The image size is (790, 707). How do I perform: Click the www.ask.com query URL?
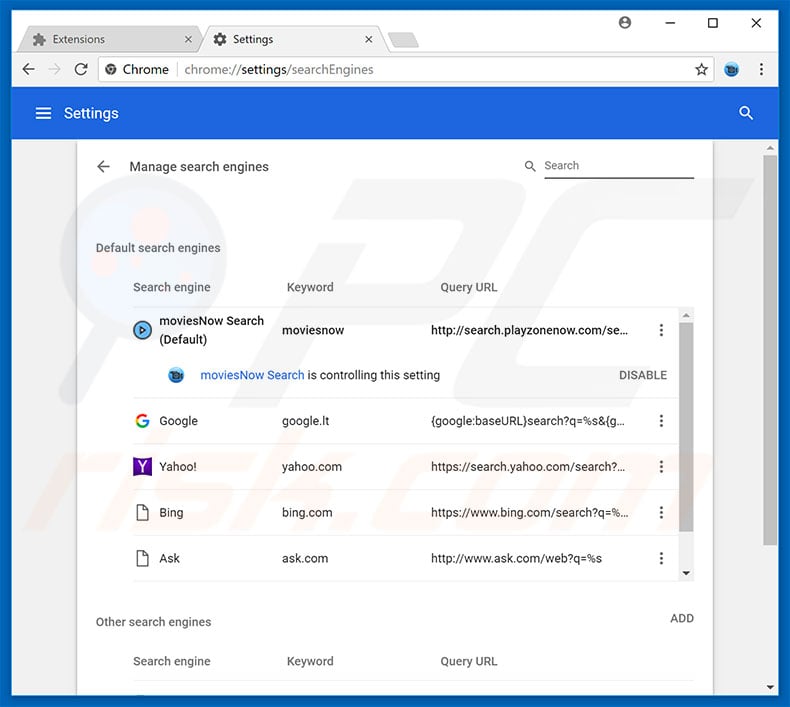point(516,558)
